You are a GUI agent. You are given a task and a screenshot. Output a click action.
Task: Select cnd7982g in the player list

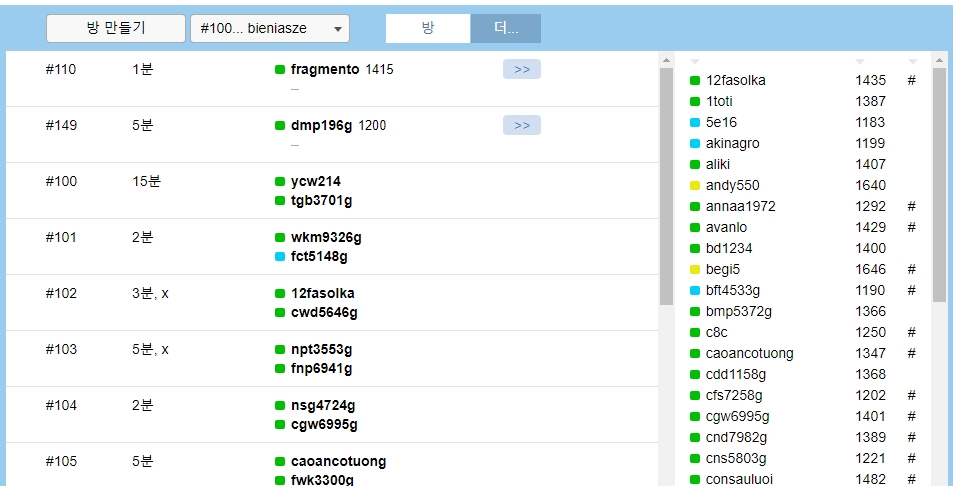[736, 437]
